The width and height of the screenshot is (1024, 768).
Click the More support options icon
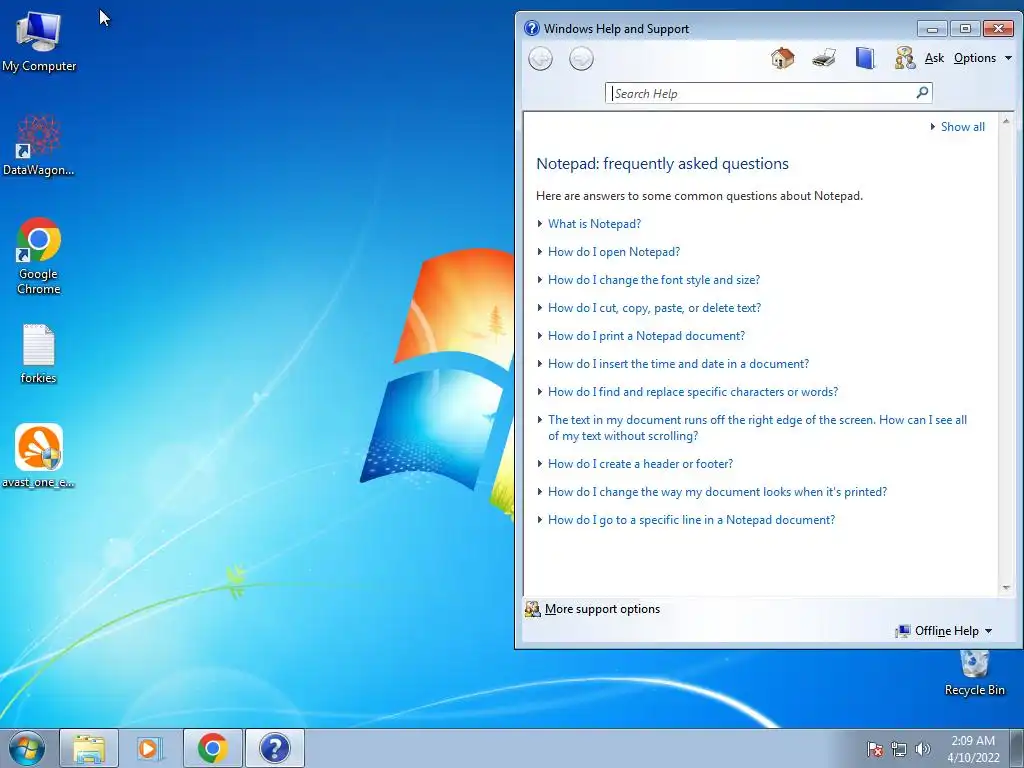click(x=532, y=609)
